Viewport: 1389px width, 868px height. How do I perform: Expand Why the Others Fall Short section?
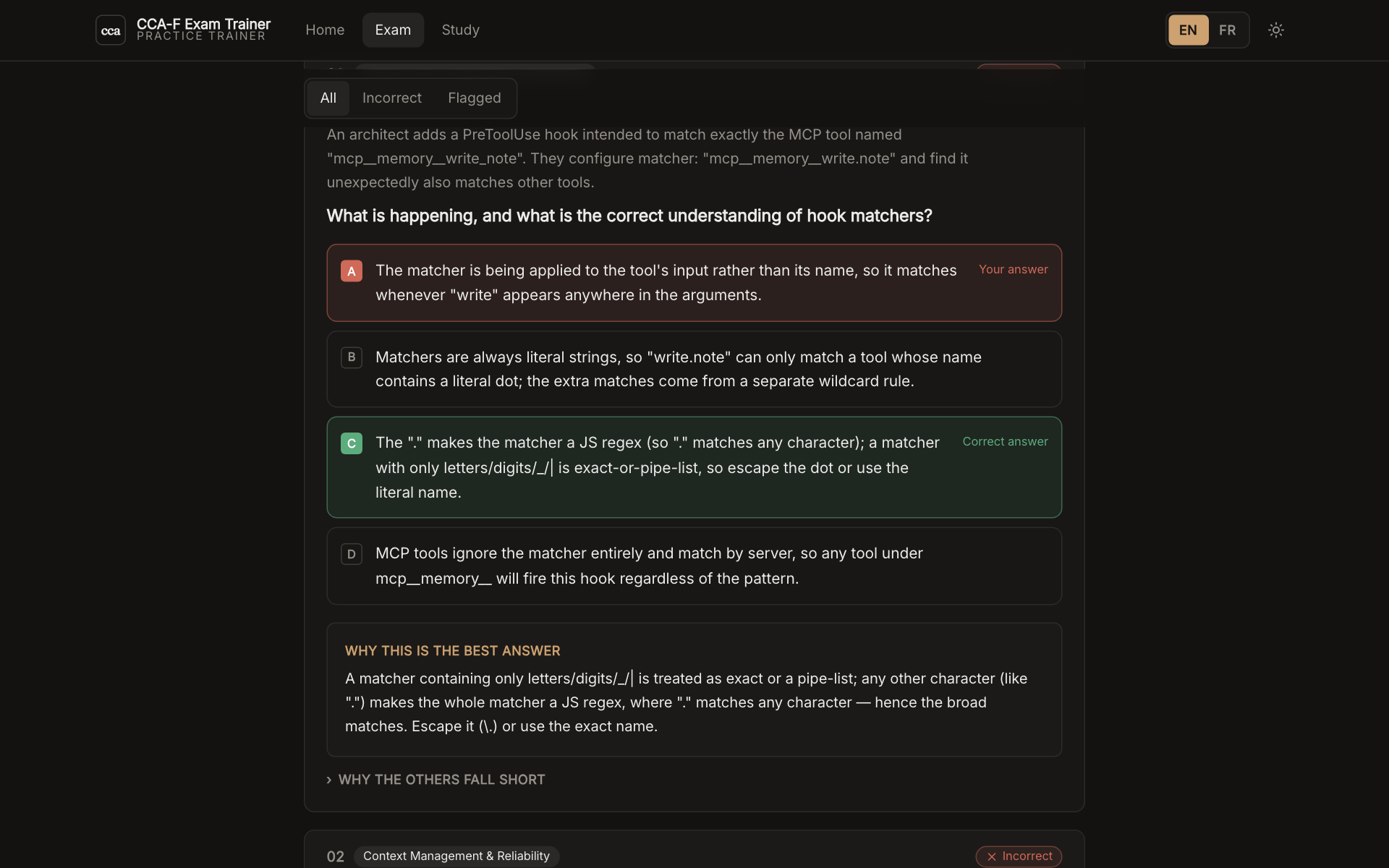pos(442,780)
